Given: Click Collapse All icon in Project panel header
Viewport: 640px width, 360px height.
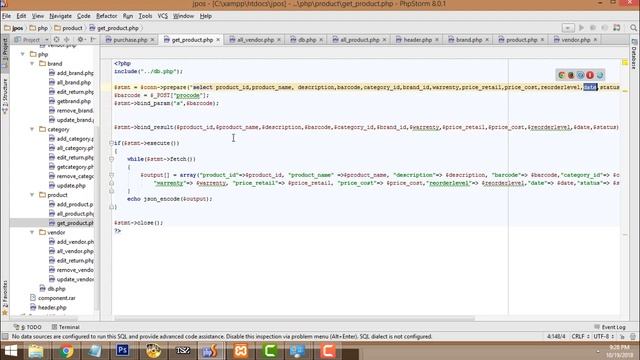Looking at the screenshot, I should (67, 40).
